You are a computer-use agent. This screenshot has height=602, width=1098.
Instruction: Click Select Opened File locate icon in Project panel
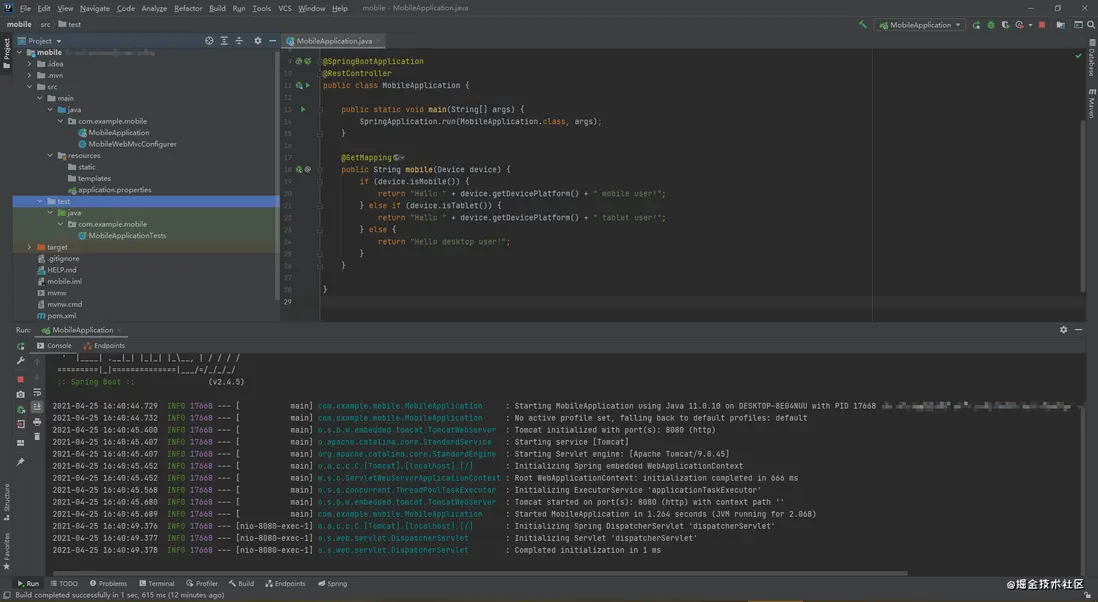coord(209,41)
